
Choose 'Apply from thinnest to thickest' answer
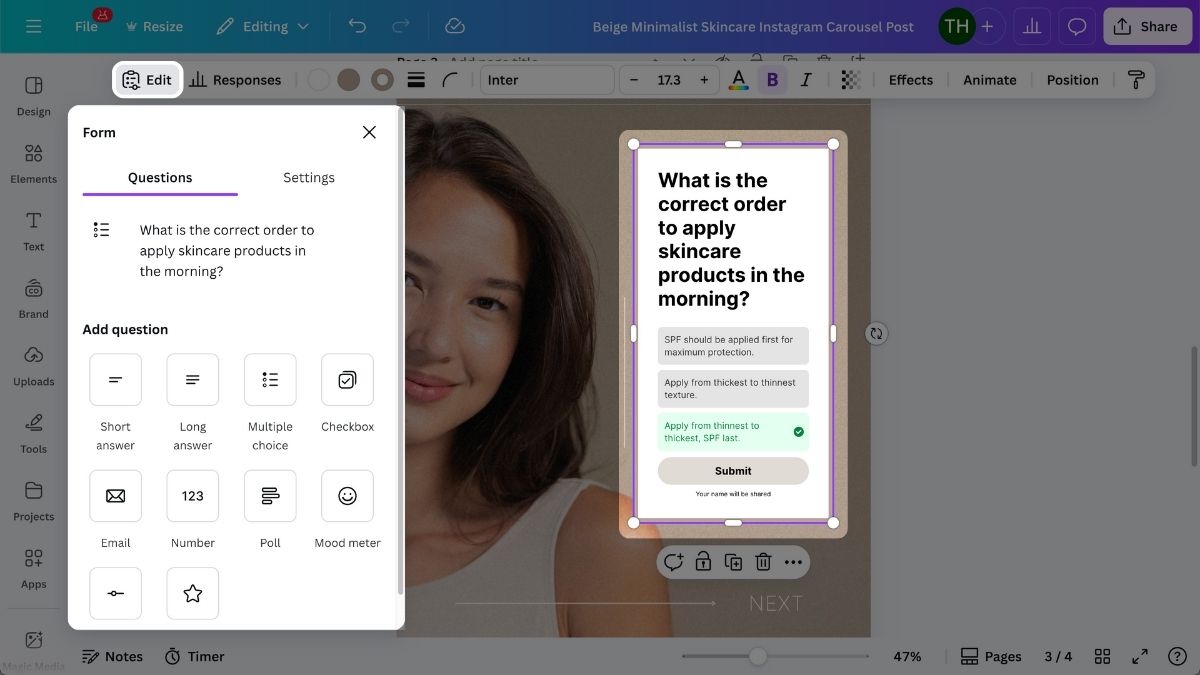coord(733,432)
